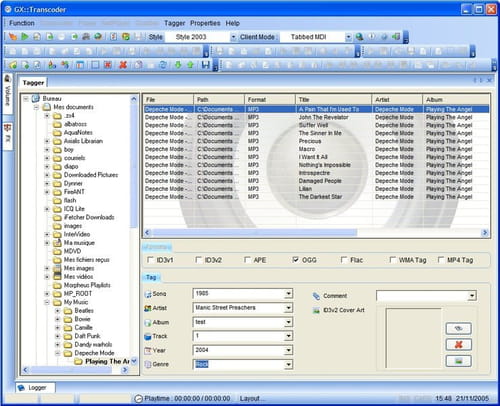The height and width of the screenshot is (406, 500).
Task: Click the green up arrow icon
Action: [190, 65]
